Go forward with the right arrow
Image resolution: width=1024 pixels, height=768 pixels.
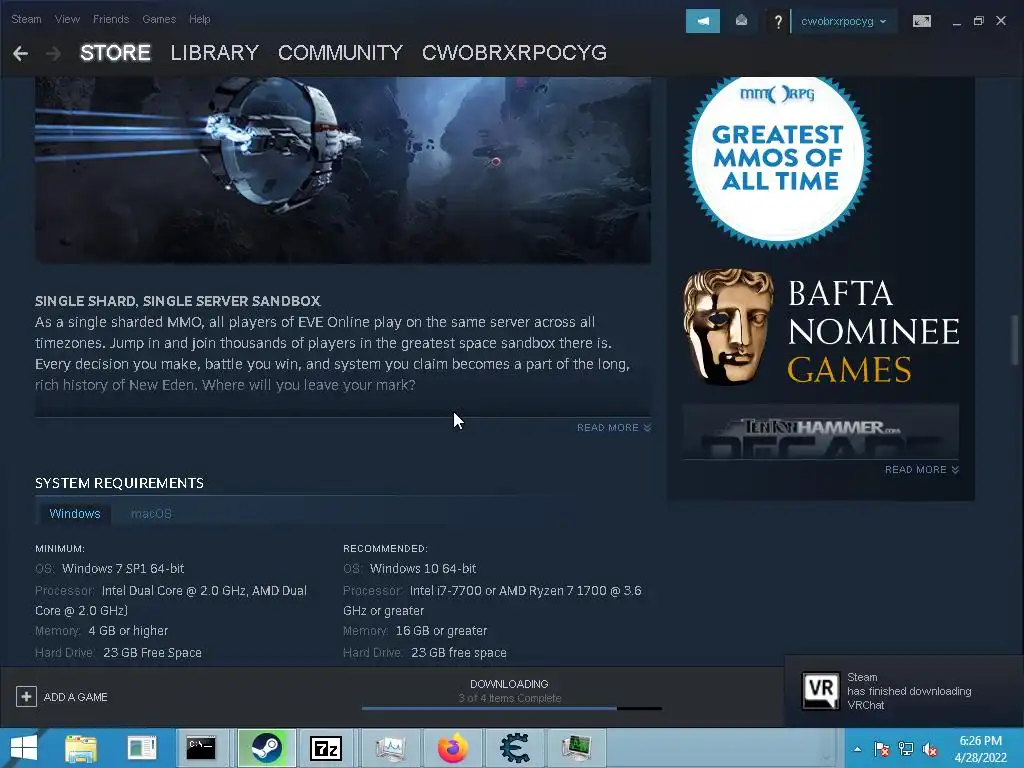point(54,54)
